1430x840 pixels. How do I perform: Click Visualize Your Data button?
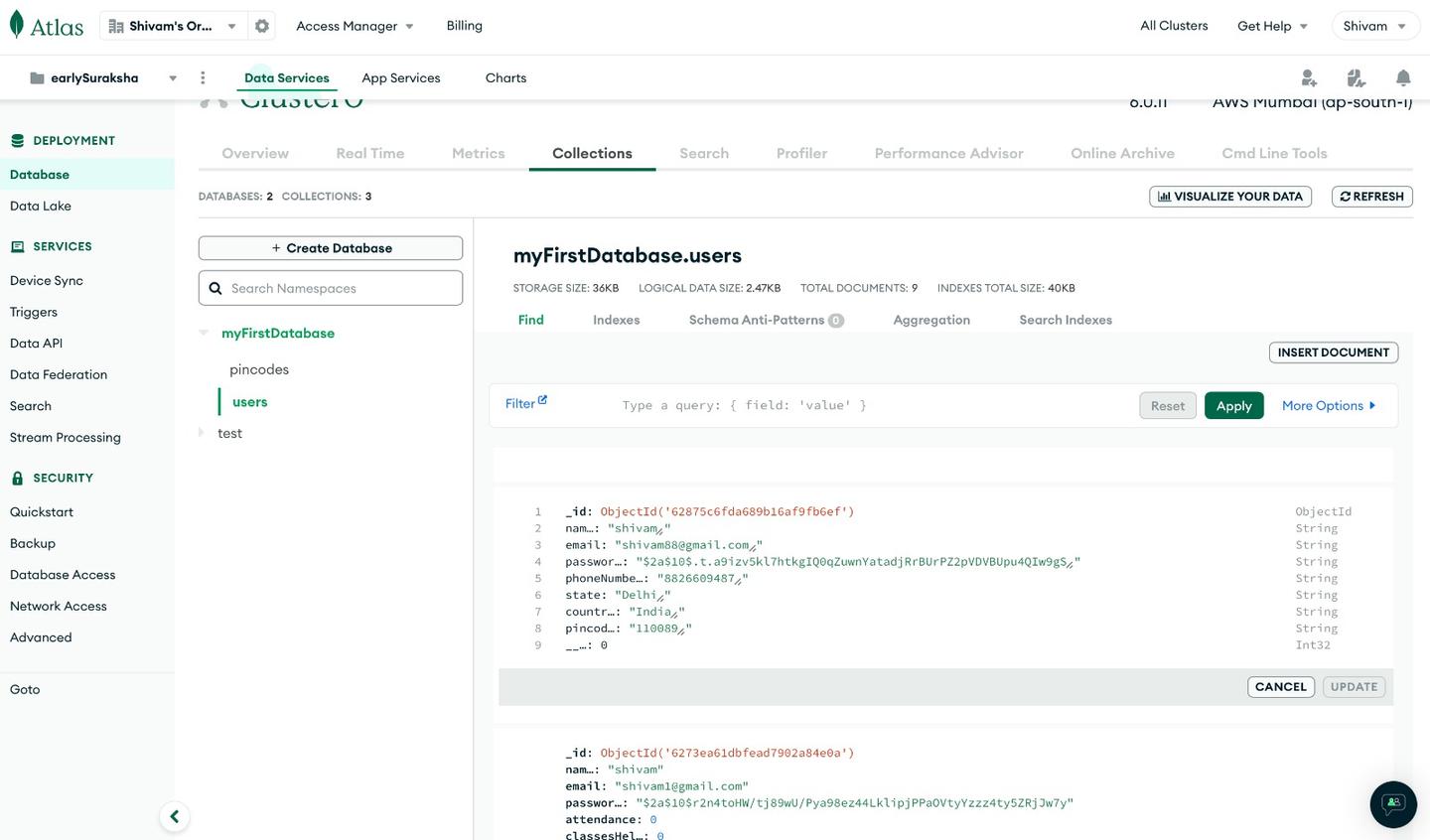tap(1230, 197)
